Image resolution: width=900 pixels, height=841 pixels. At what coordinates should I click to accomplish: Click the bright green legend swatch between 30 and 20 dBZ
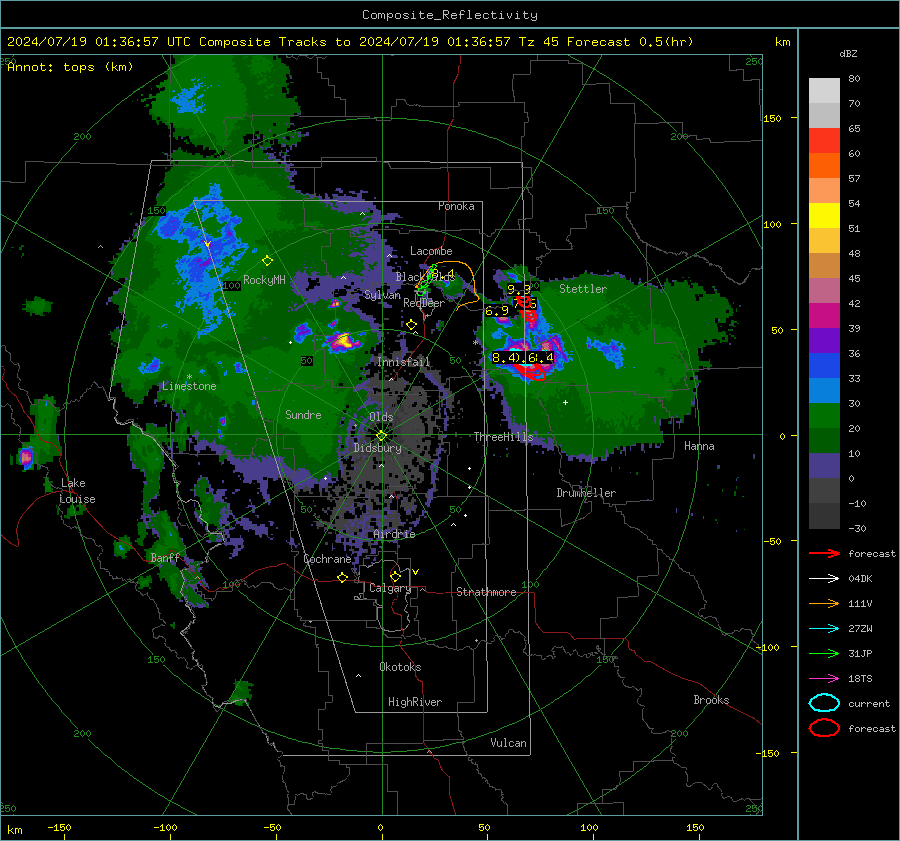(824, 416)
